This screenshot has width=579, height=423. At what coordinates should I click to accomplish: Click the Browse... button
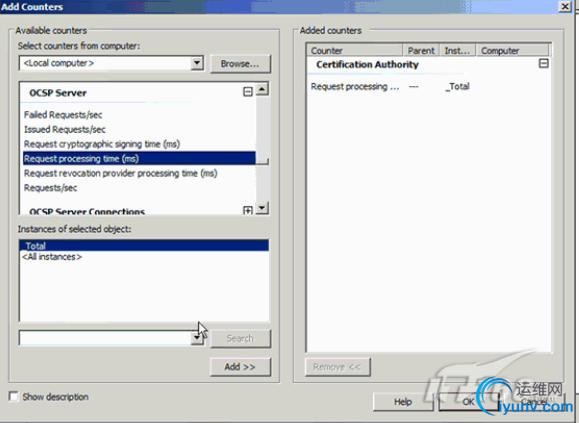(240, 64)
